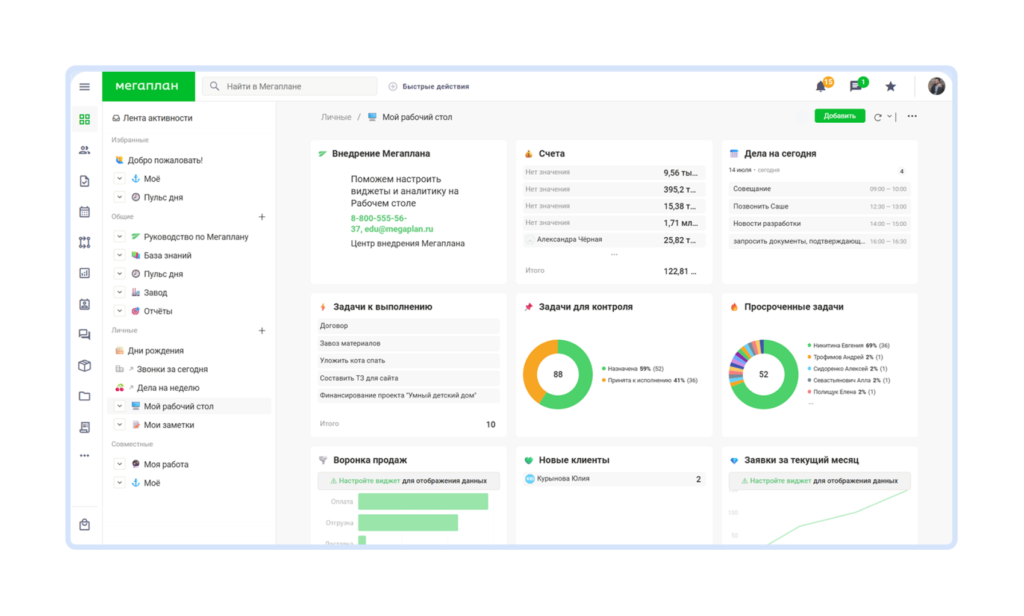The image size is (1024, 616).
Task: Open the hamburger menu in the top left
Action: tap(84, 87)
